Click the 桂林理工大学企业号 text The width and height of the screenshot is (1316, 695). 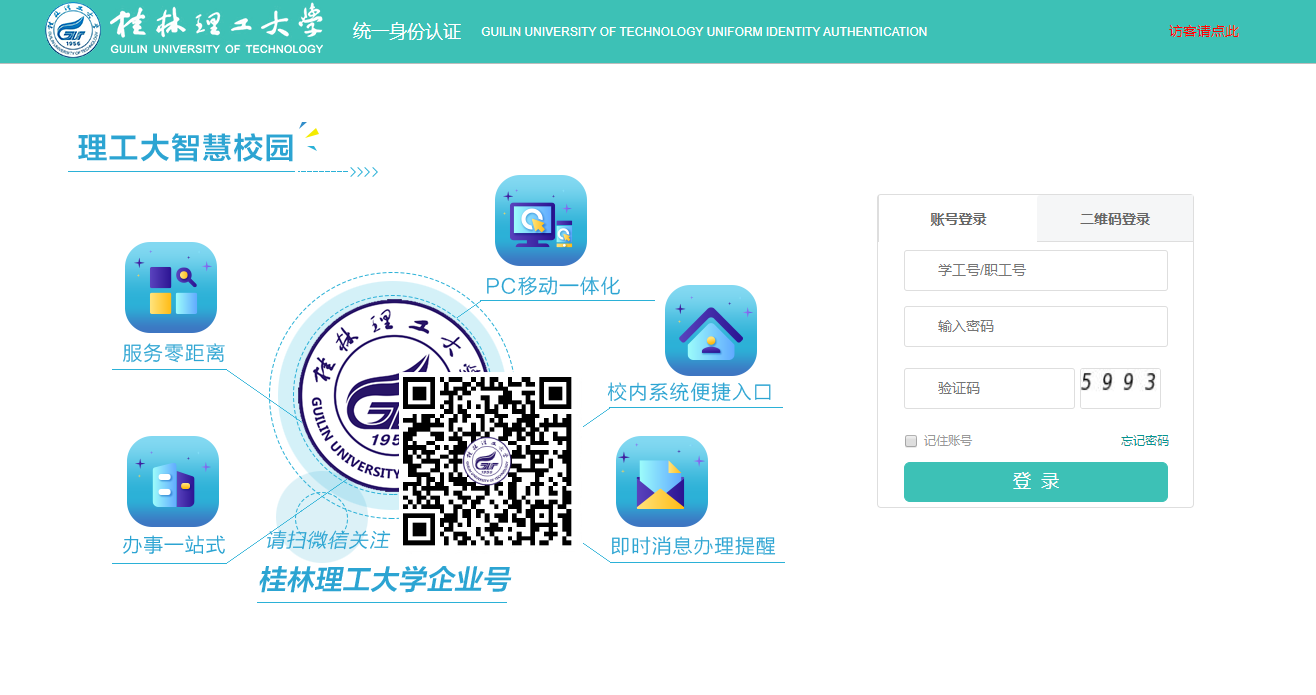(x=385, y=580)
